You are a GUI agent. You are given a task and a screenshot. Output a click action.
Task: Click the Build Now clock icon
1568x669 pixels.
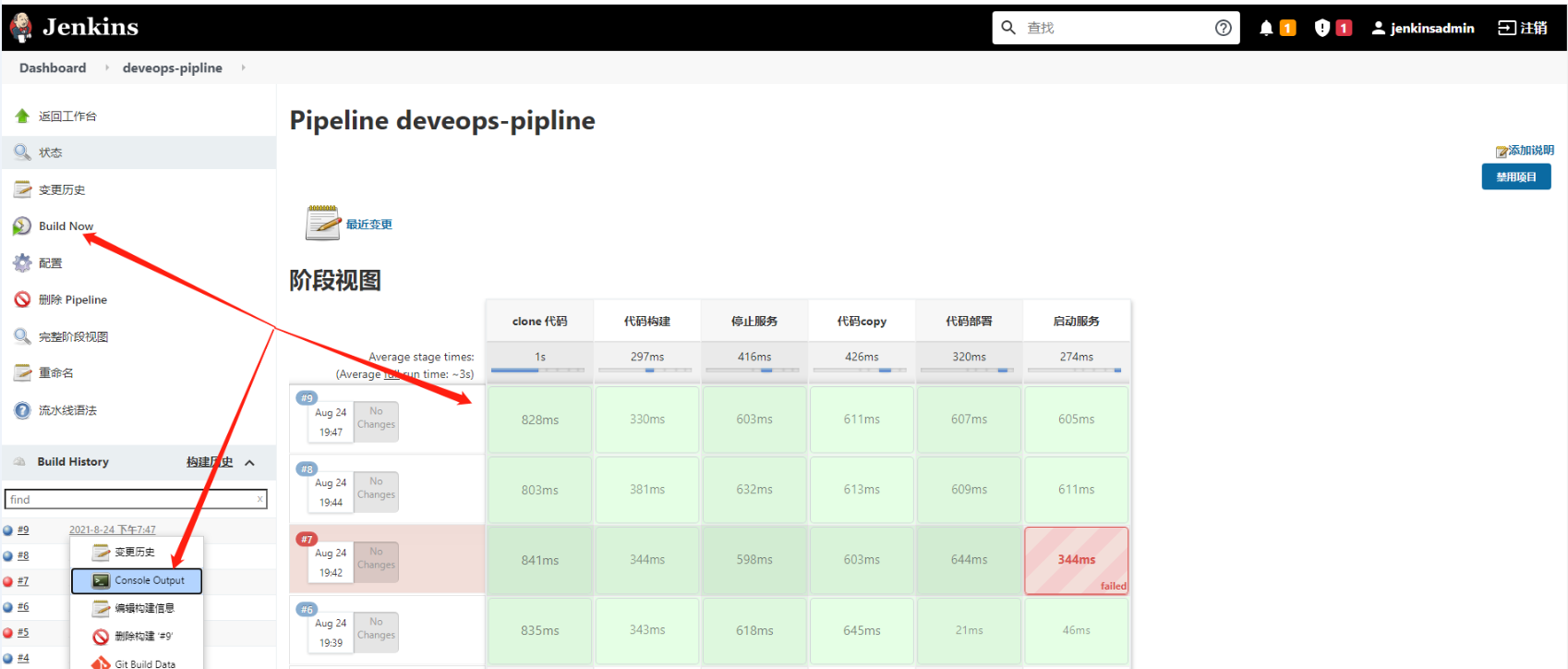click(22, 226)
